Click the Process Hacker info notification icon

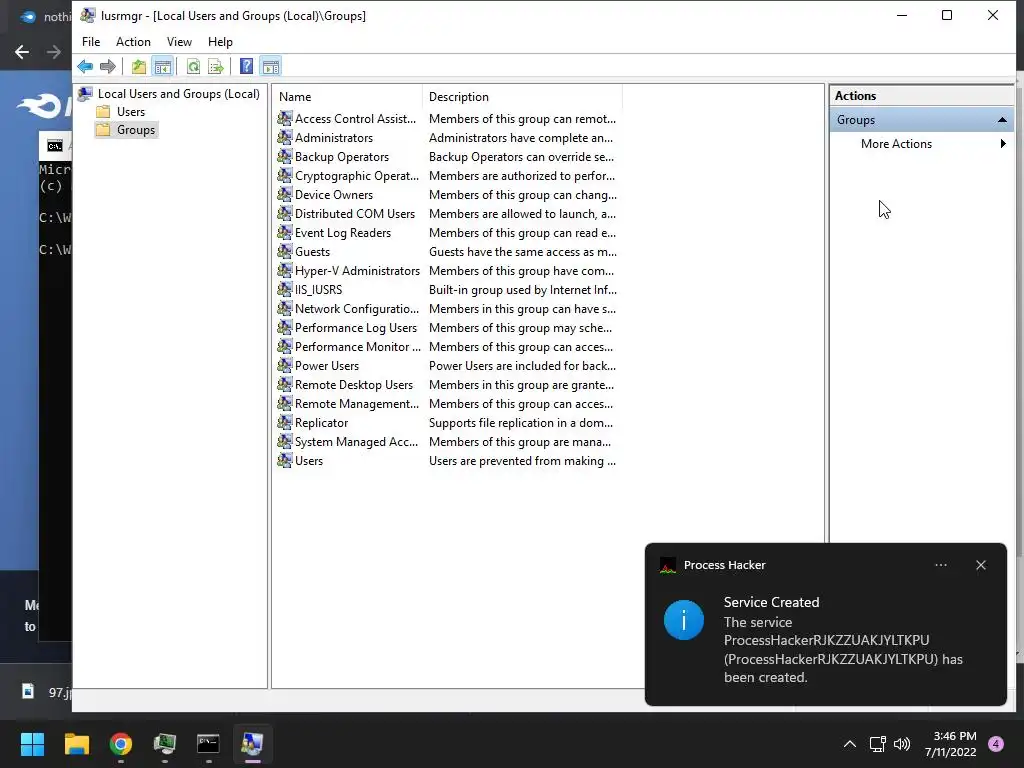tap(684, 620)
